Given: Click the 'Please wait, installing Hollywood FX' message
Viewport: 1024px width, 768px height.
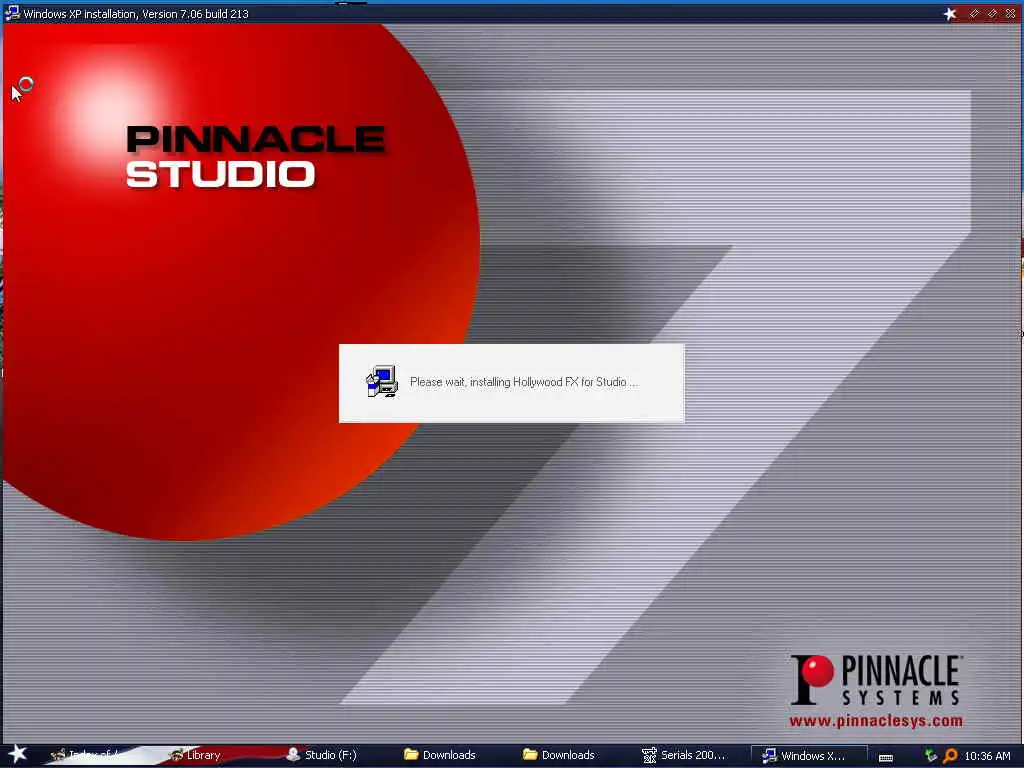Looking at the screenshot, I should pyautogui.click(x=524, y=382).
